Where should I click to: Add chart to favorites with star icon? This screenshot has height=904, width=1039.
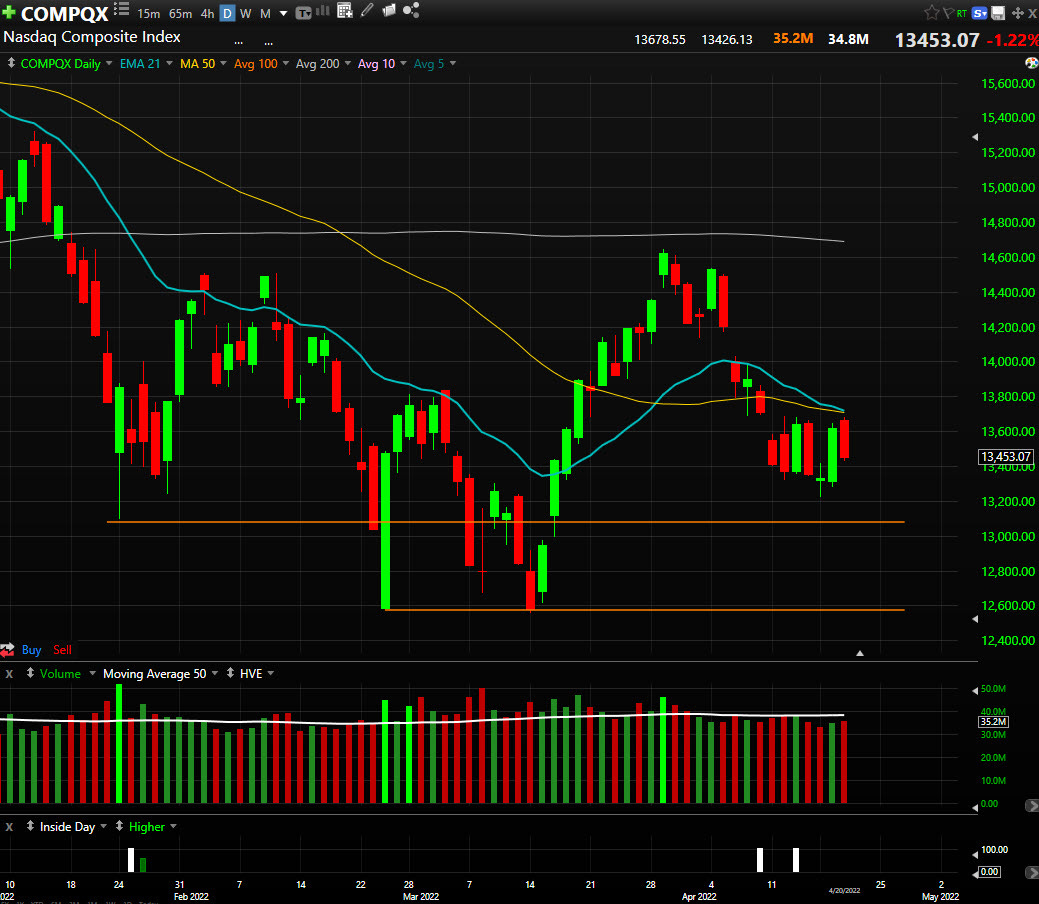(931, 13)
